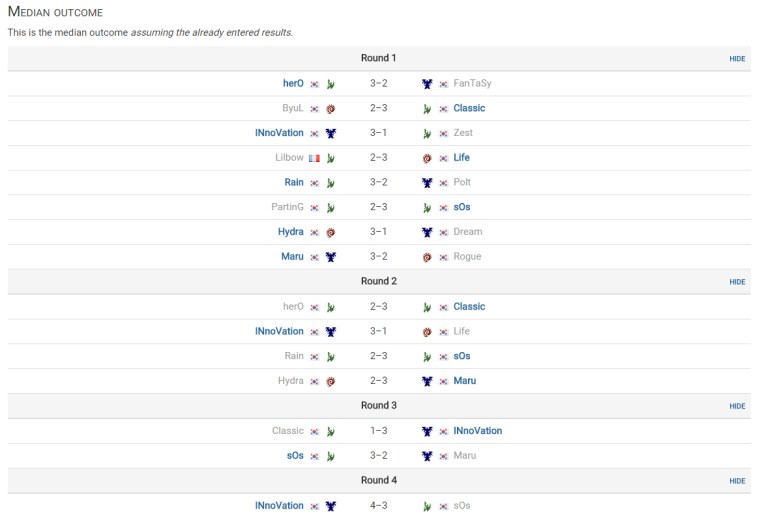Click the Round 4 score 4–3

[x=379, y=506]
